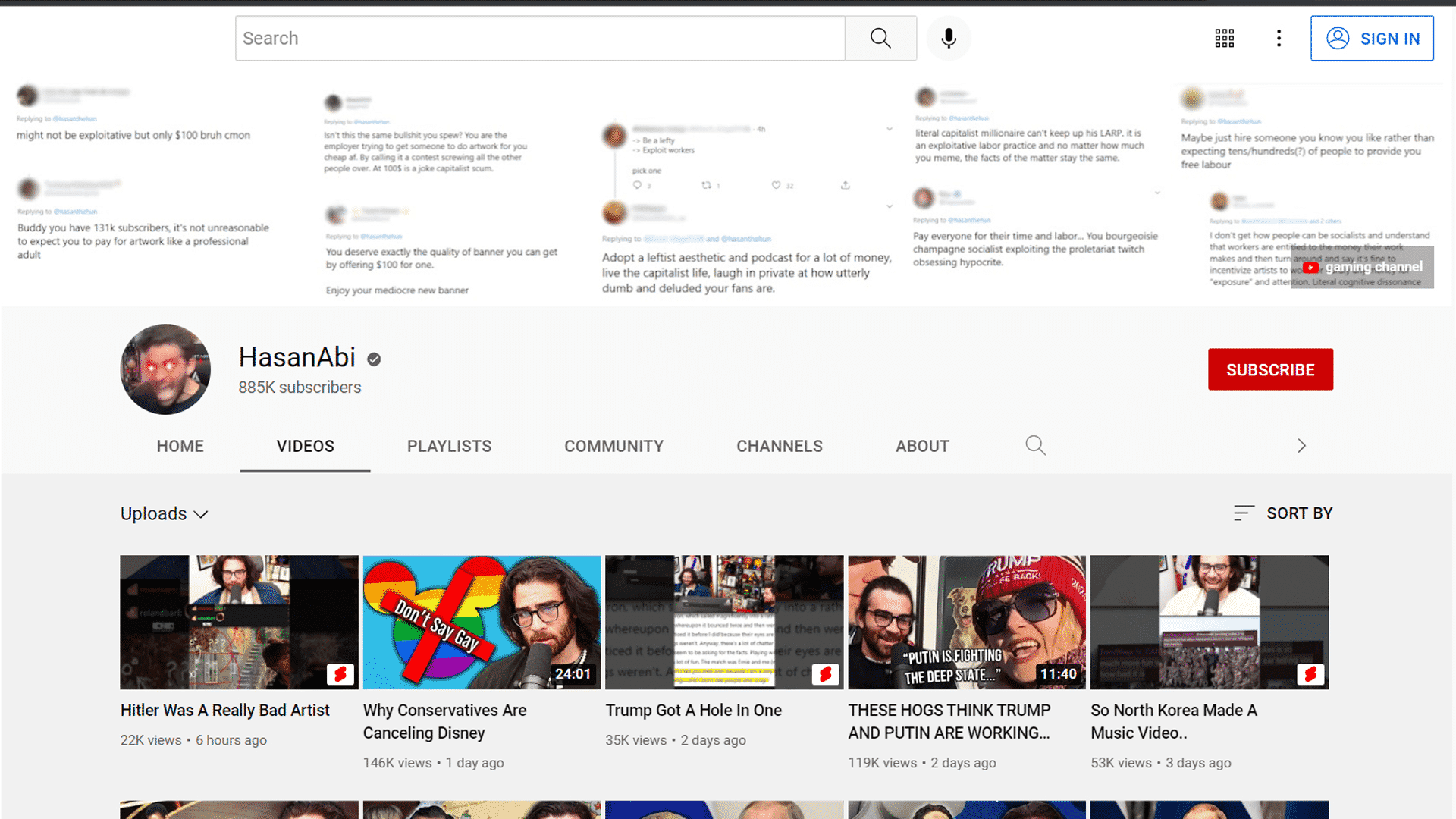Screen dimensions: 1456x819
Task: Click the search magnifier button
Action: 880,38
